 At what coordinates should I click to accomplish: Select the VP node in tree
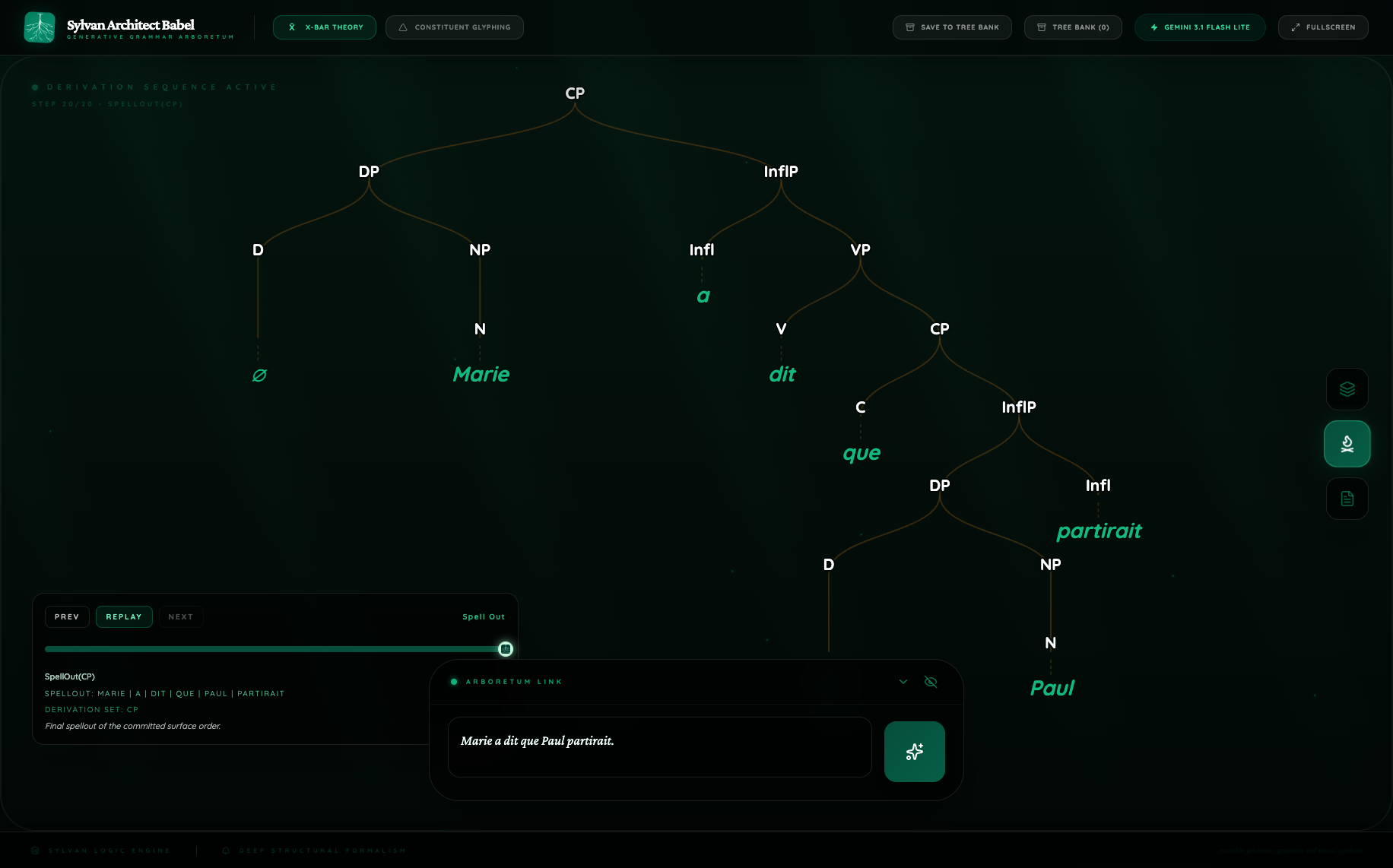[x=860, y=250]
